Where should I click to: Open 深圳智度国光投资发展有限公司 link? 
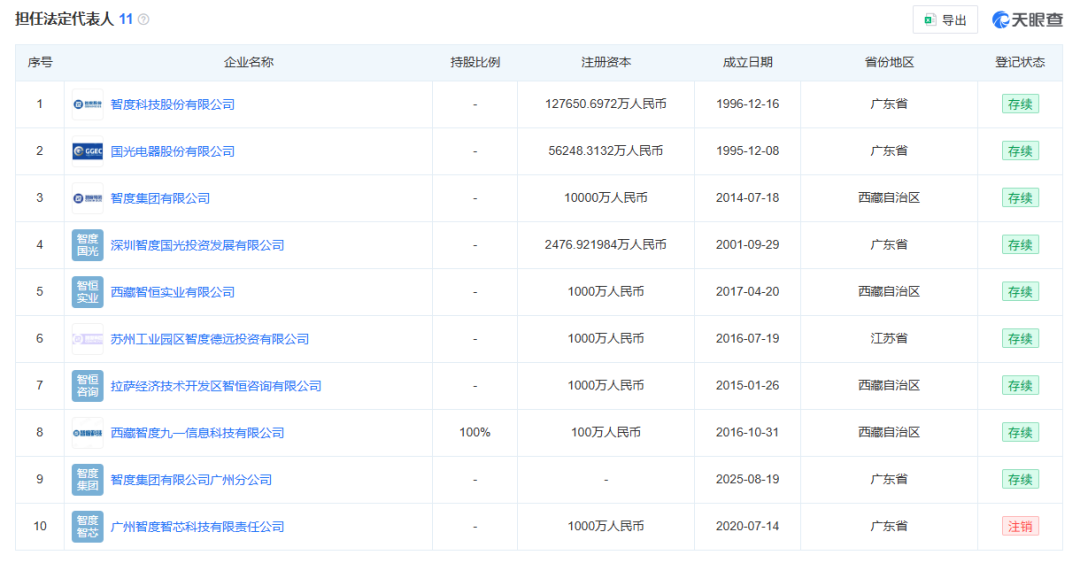point(197,245)
